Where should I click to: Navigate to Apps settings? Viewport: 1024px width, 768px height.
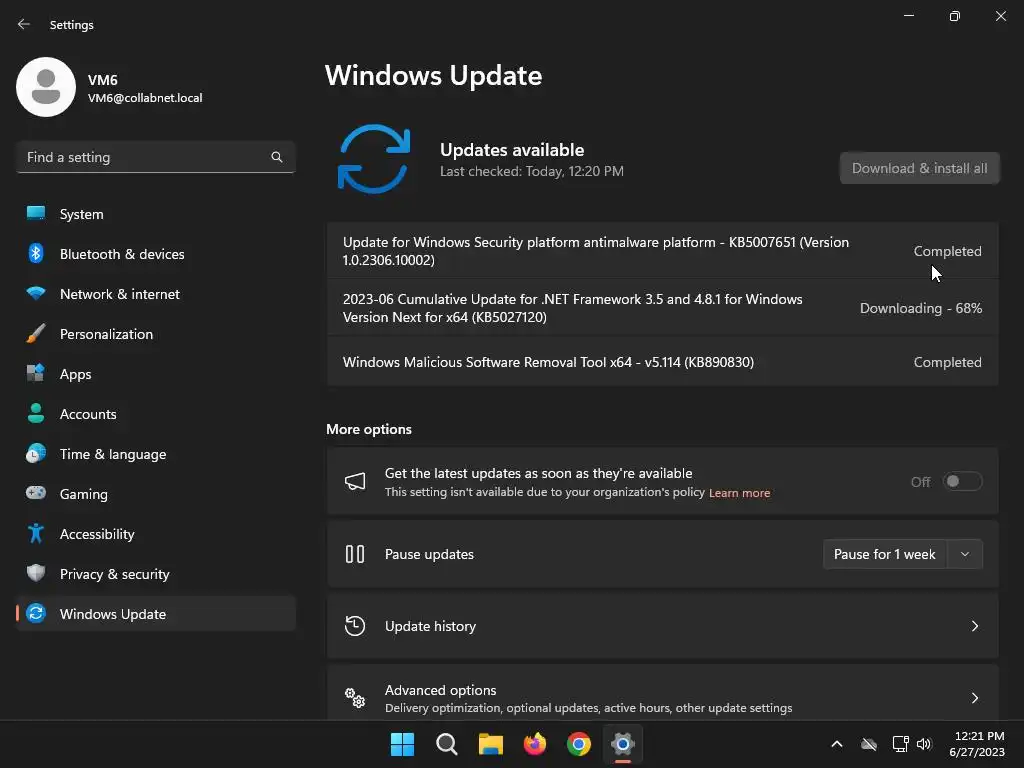click(x=155, y=374)
